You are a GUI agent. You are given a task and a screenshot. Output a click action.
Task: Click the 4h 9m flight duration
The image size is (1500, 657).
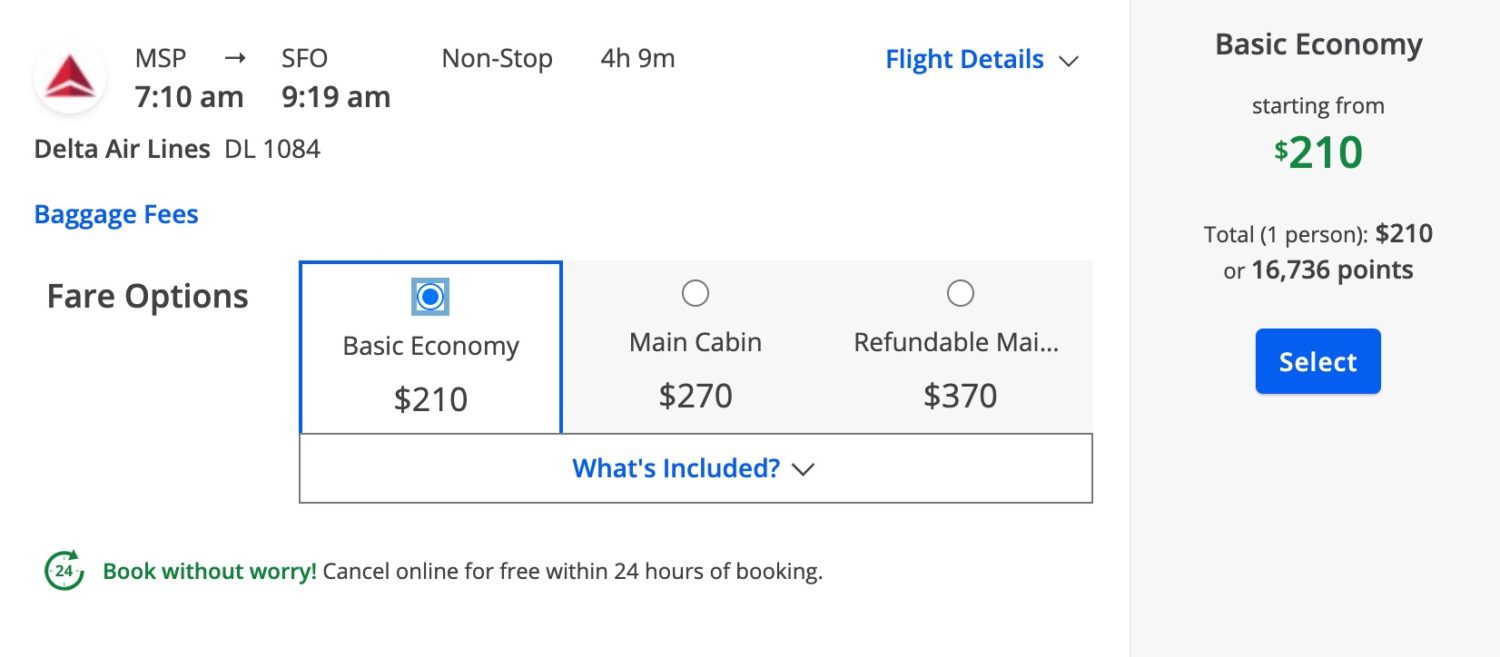point(637,58)
